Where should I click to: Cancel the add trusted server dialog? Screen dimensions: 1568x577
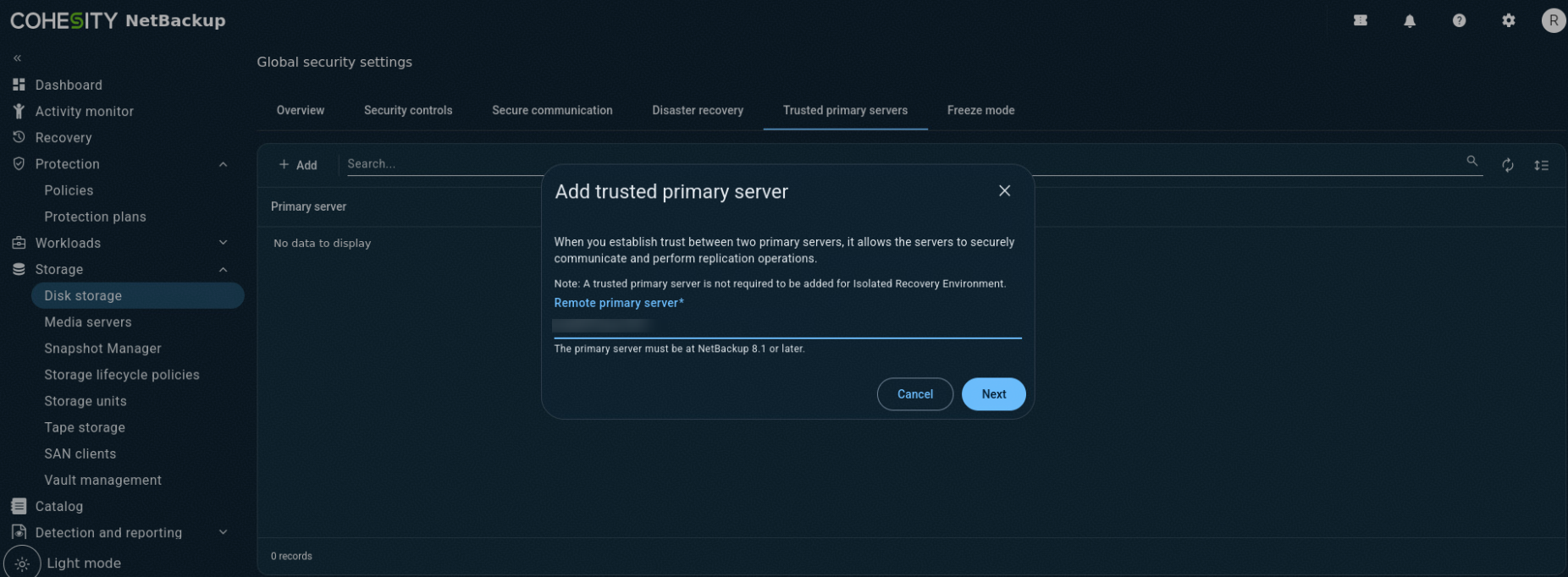915,394
